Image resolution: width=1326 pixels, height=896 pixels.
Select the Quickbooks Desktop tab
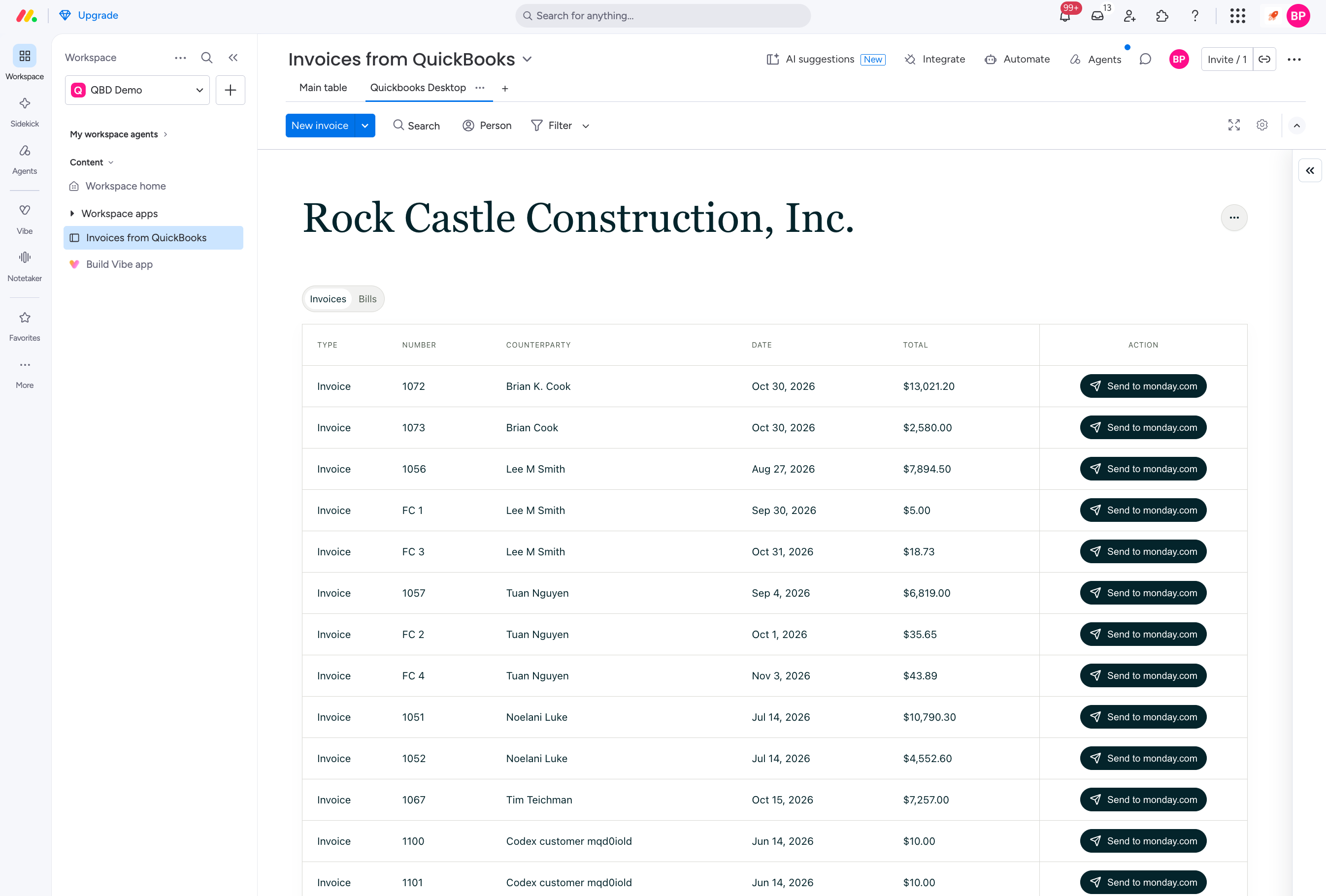(x=418, y=88)
